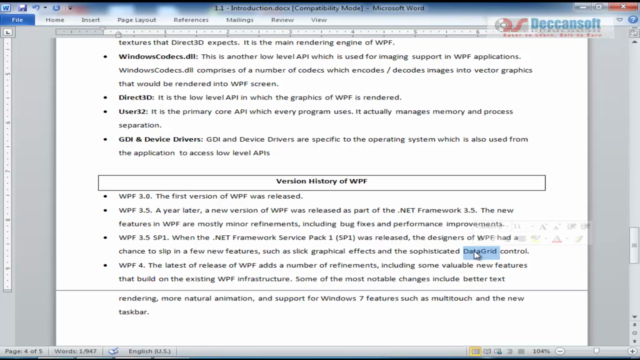Click the English (U.S.) language indicator
Viewport: 640px width, 360px height.
click(x=149, y=351)
